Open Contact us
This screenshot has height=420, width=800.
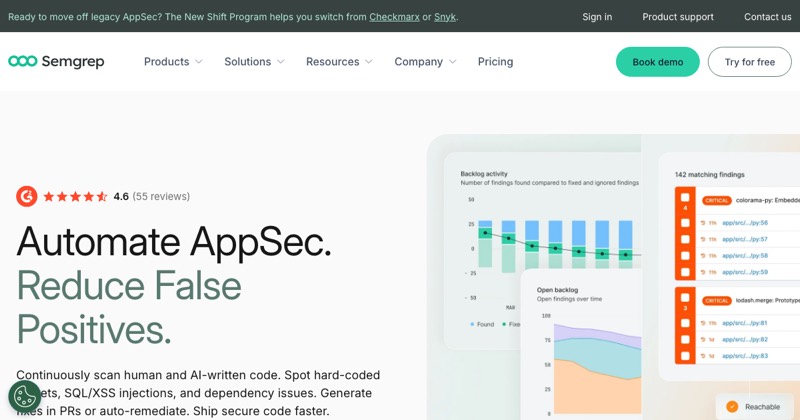tap(767, 17)
